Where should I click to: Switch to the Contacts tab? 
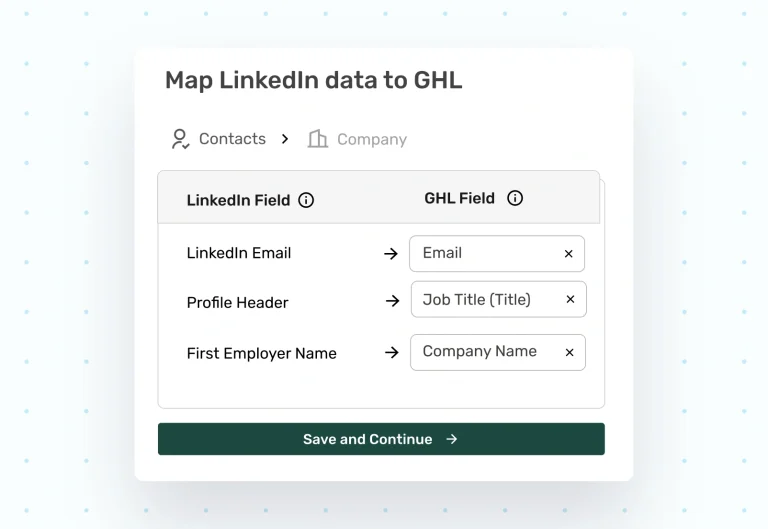pos(232,139)
